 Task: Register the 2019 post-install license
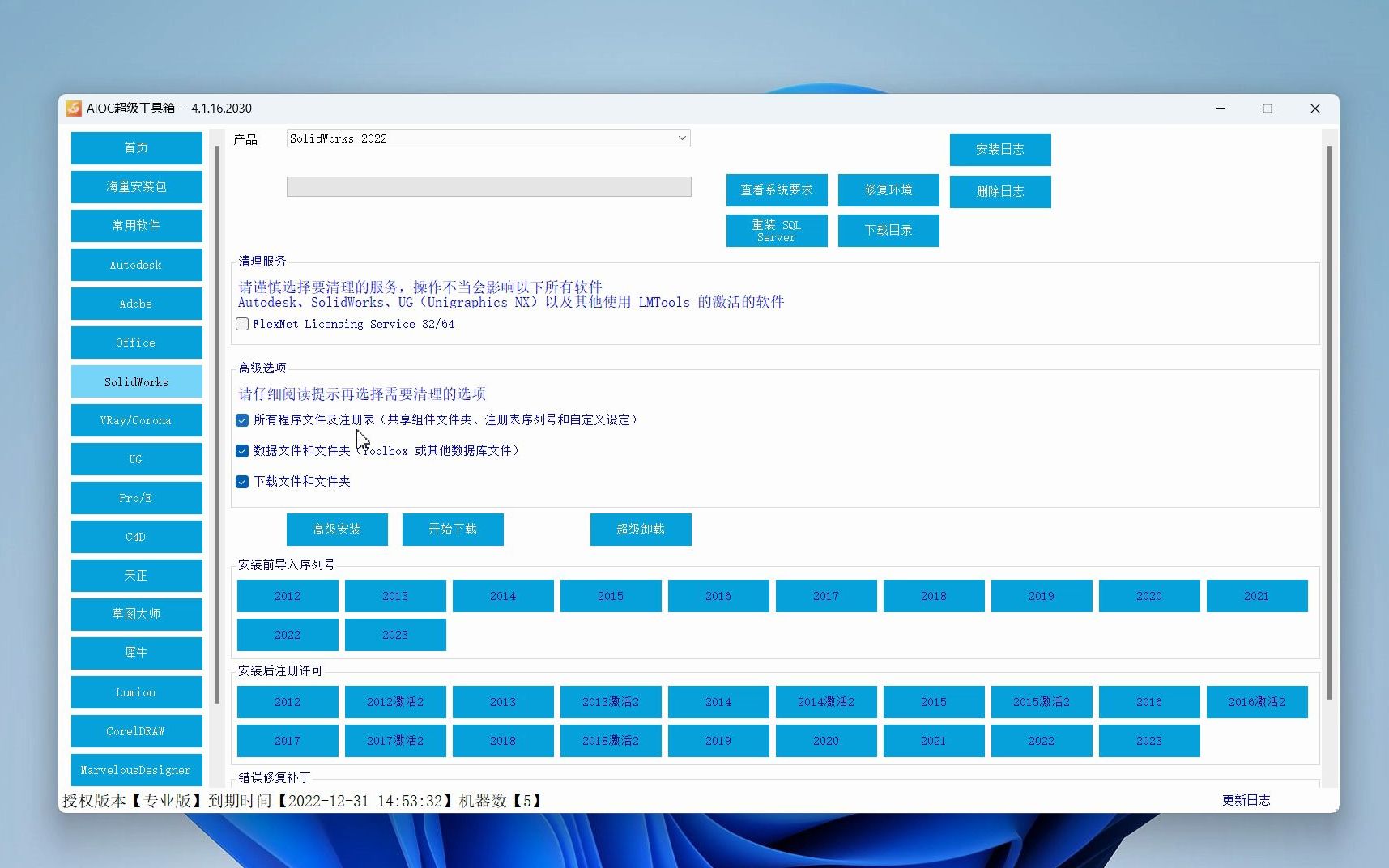pos(718,741)
